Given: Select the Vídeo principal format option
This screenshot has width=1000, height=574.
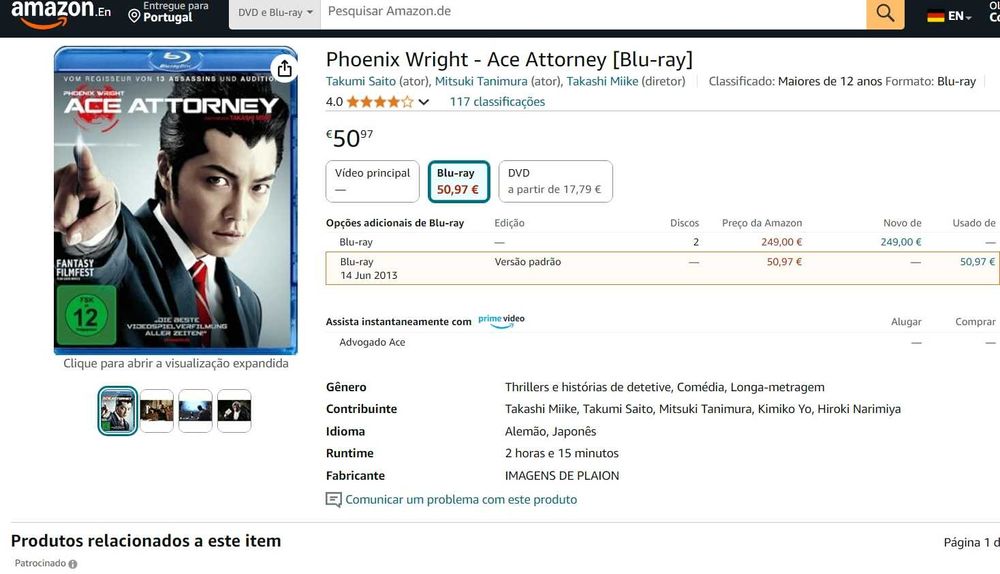Looking at the screenshot, I should coord(372,181).
